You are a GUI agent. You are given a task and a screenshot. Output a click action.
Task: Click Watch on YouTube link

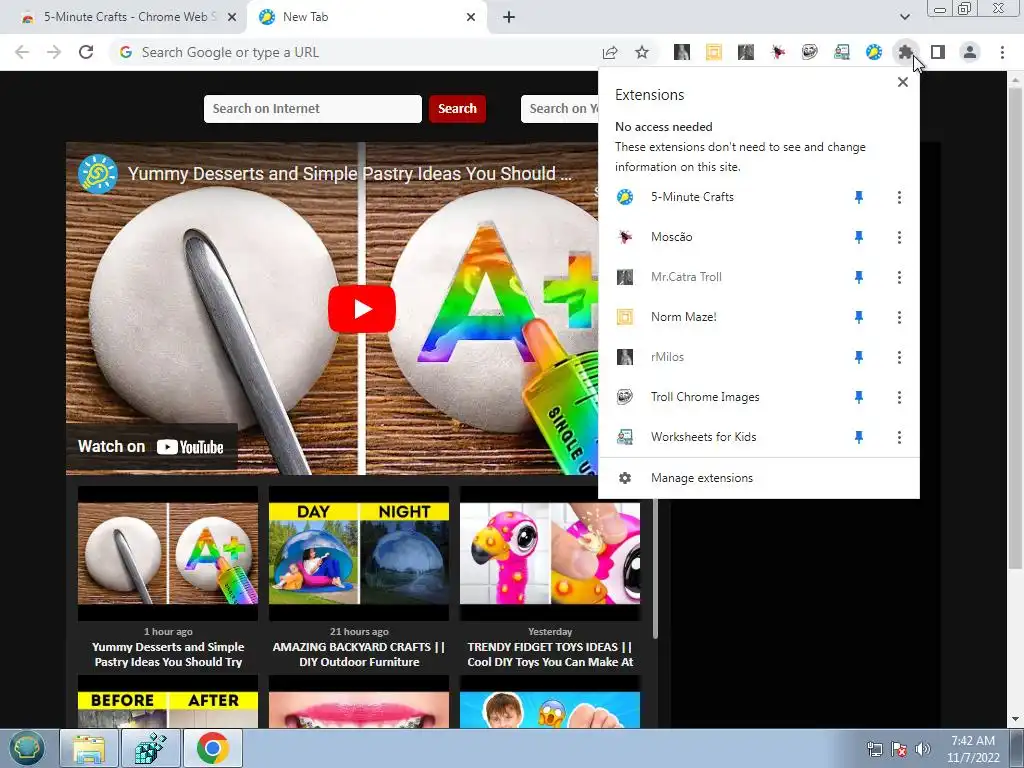[x=151, y=447]
